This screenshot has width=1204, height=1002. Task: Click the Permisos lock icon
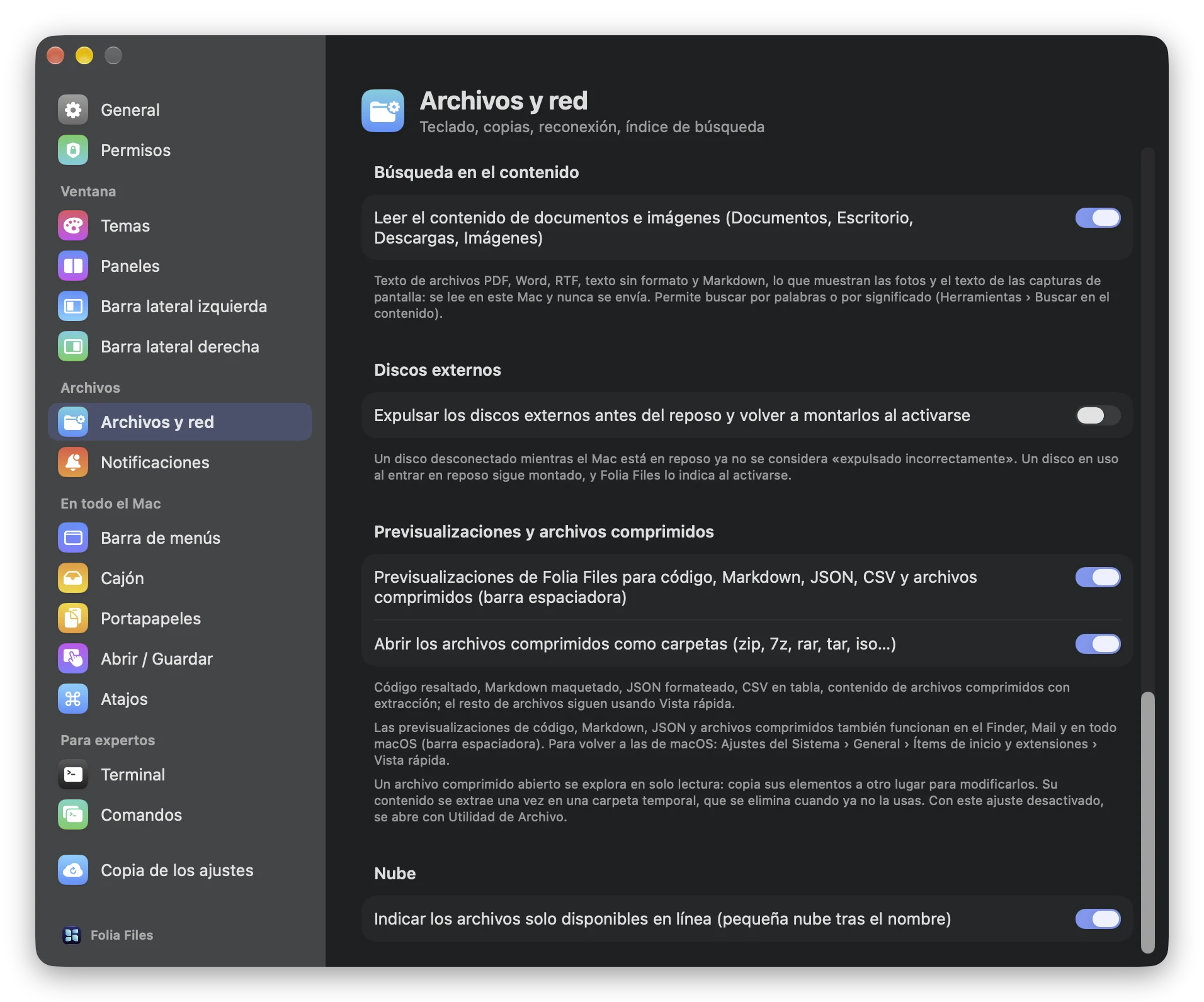(x=73, y=150)
